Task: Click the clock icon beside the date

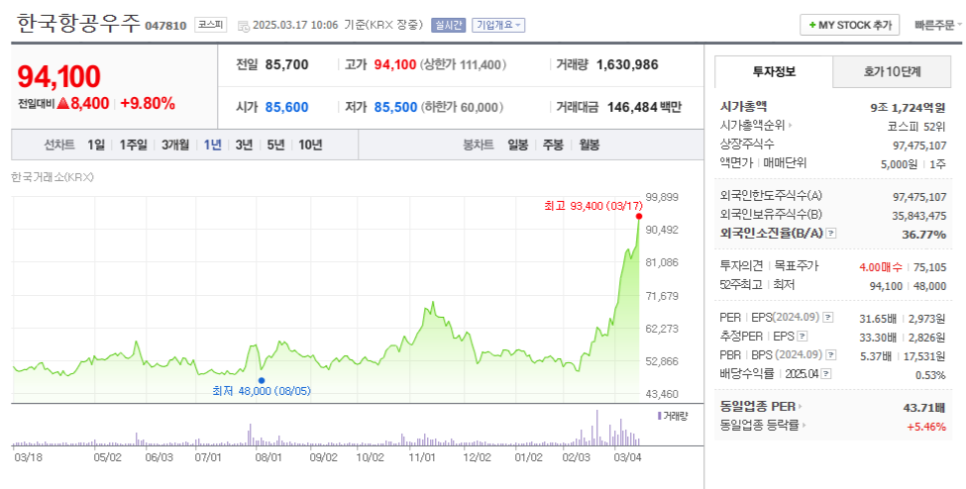Action: [x=243, y=26]
